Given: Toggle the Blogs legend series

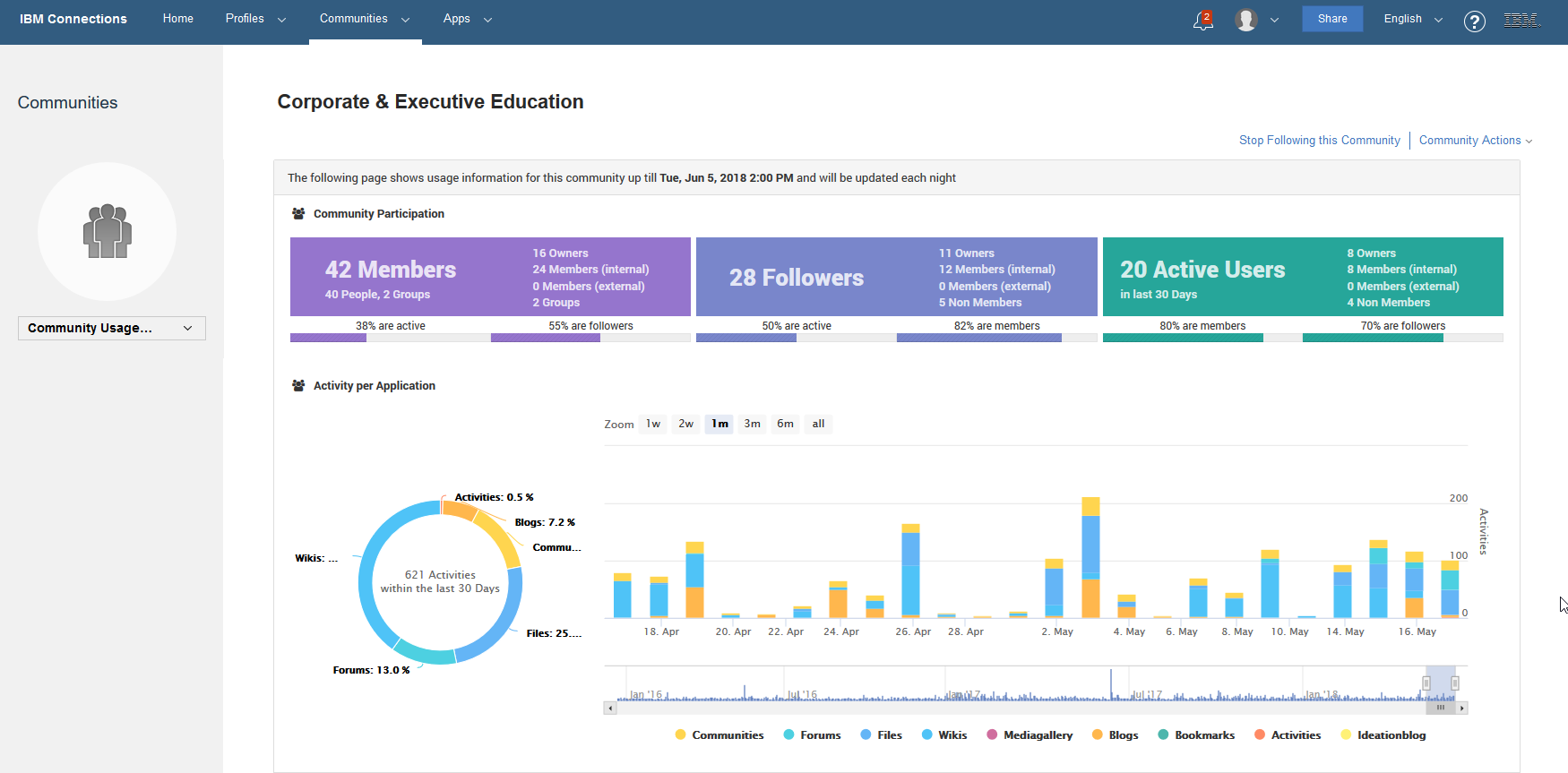Looking at the screenshot, I should tap(1115, 735).
